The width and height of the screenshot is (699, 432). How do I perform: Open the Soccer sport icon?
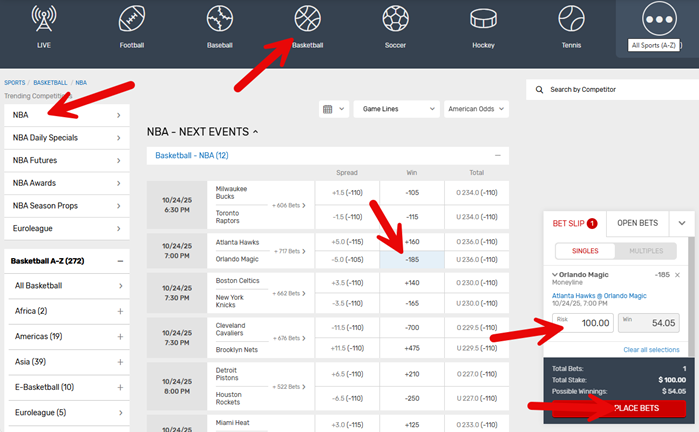[395, 19]
